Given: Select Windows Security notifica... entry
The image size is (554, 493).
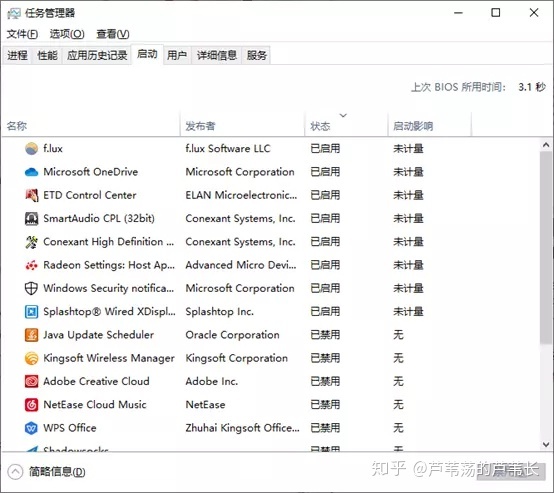Looking at the screenshot, I should [x=109, y=288].
